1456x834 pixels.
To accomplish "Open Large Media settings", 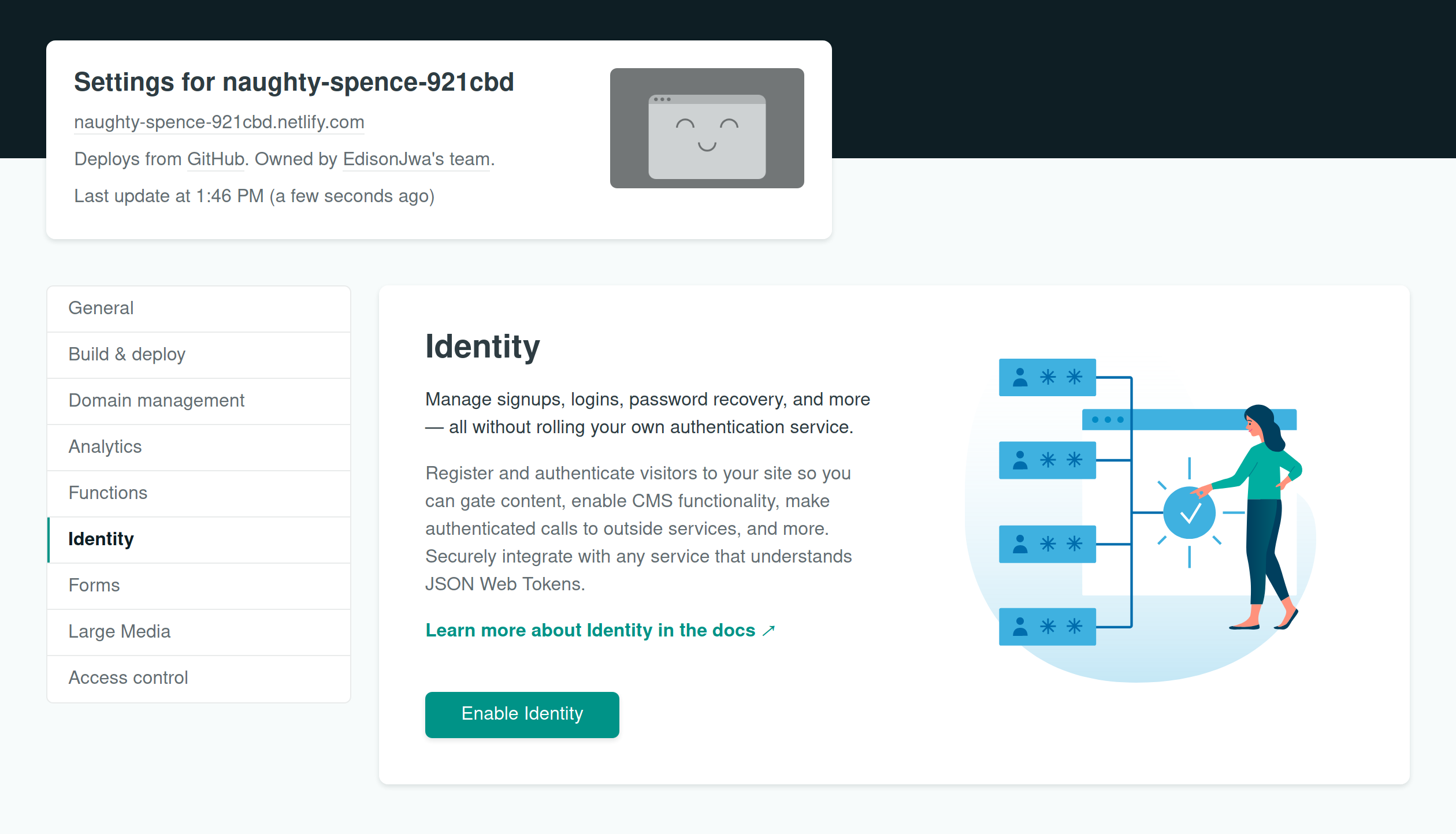I will click(x=119, y=632).
